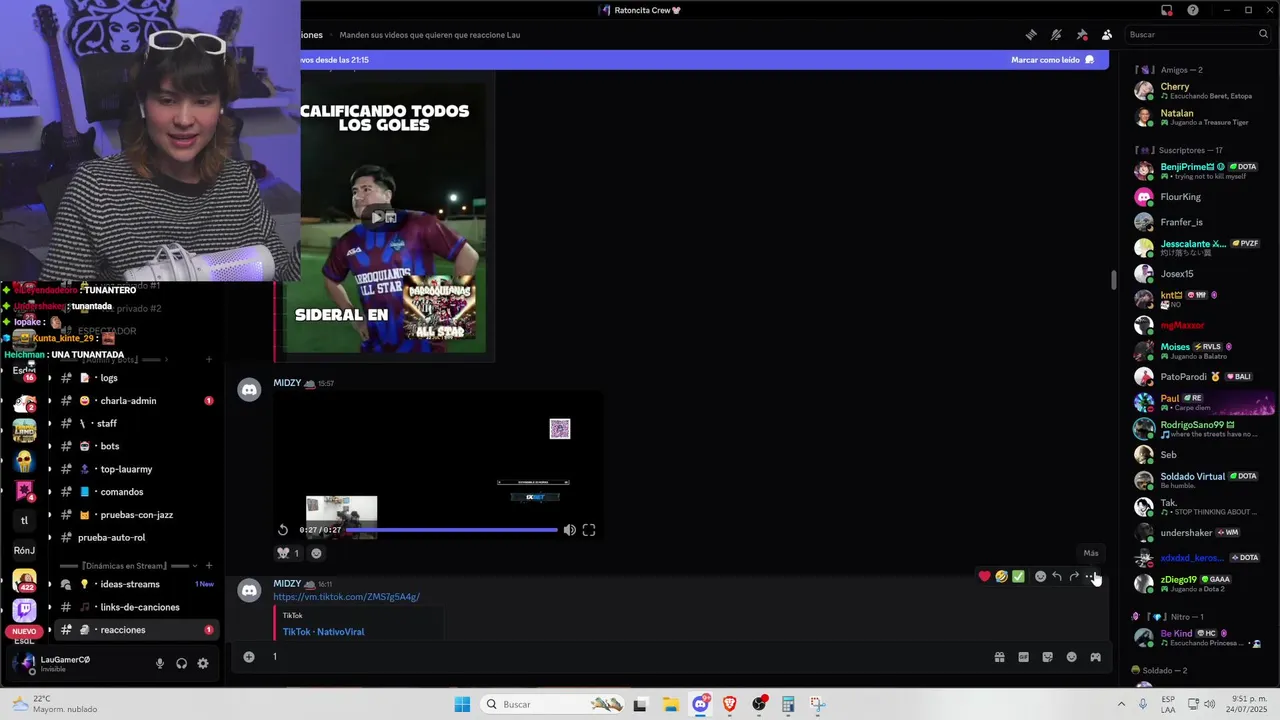The height and width of the screenshot is (720, 1280).
Task: Toggle the member list icon
Action: pos(1107,35)
